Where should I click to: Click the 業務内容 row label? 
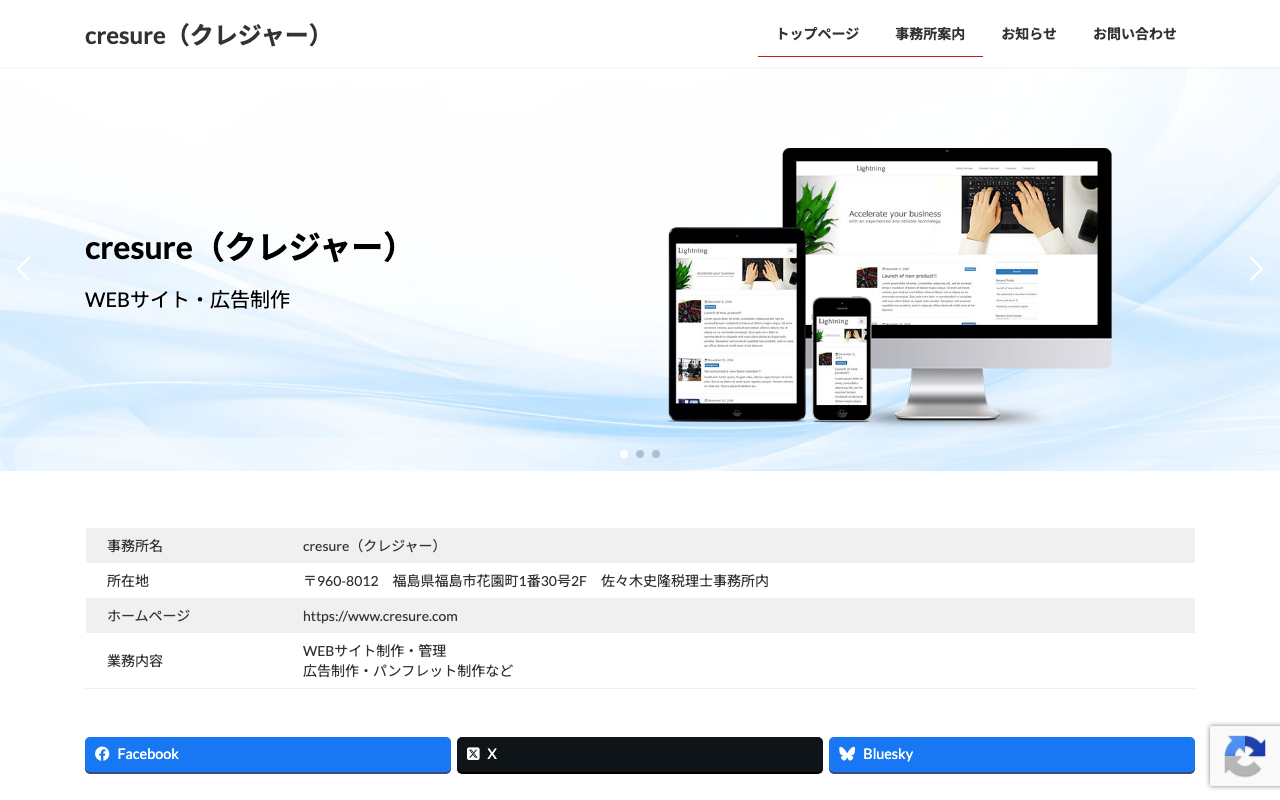click(x=135, y=661)
